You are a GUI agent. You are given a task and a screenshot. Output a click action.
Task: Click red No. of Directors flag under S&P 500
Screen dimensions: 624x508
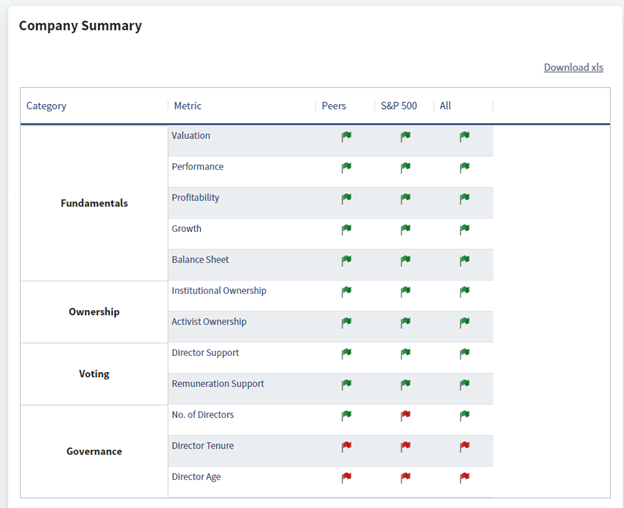click(405, 416)
